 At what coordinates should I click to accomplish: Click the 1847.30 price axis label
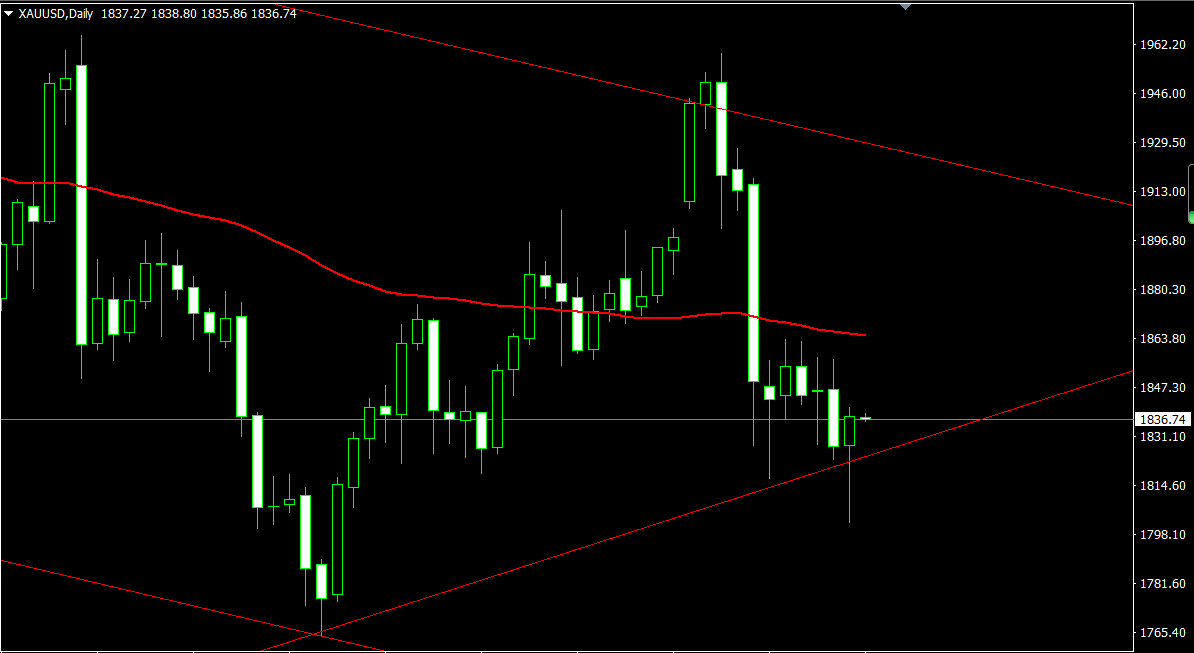click(x=1162, y=387)
